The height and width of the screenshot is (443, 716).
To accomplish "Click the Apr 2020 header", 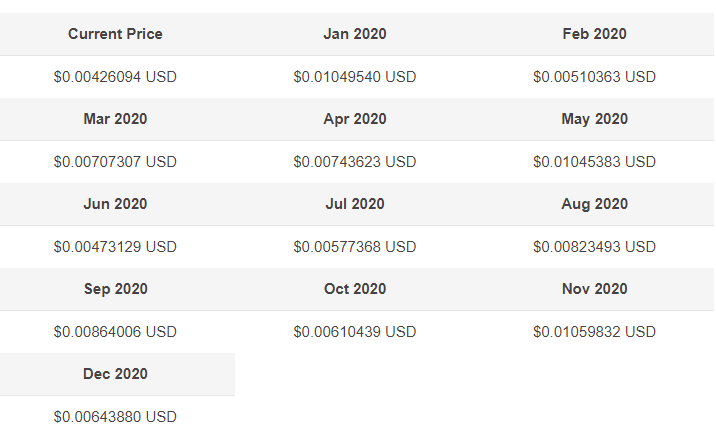I will coord(355,119).
